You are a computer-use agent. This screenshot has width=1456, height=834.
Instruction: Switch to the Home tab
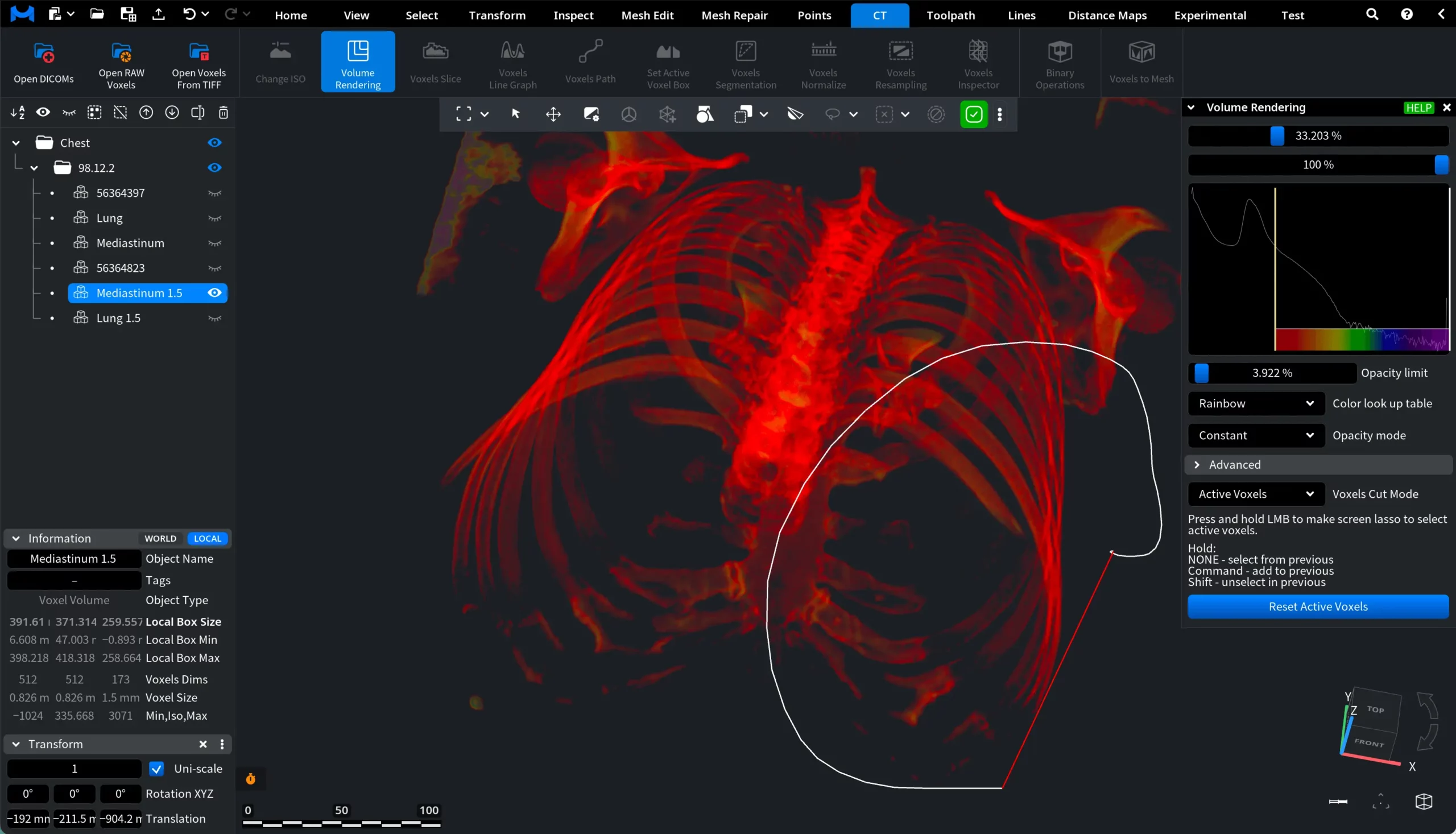pos(291,15)
